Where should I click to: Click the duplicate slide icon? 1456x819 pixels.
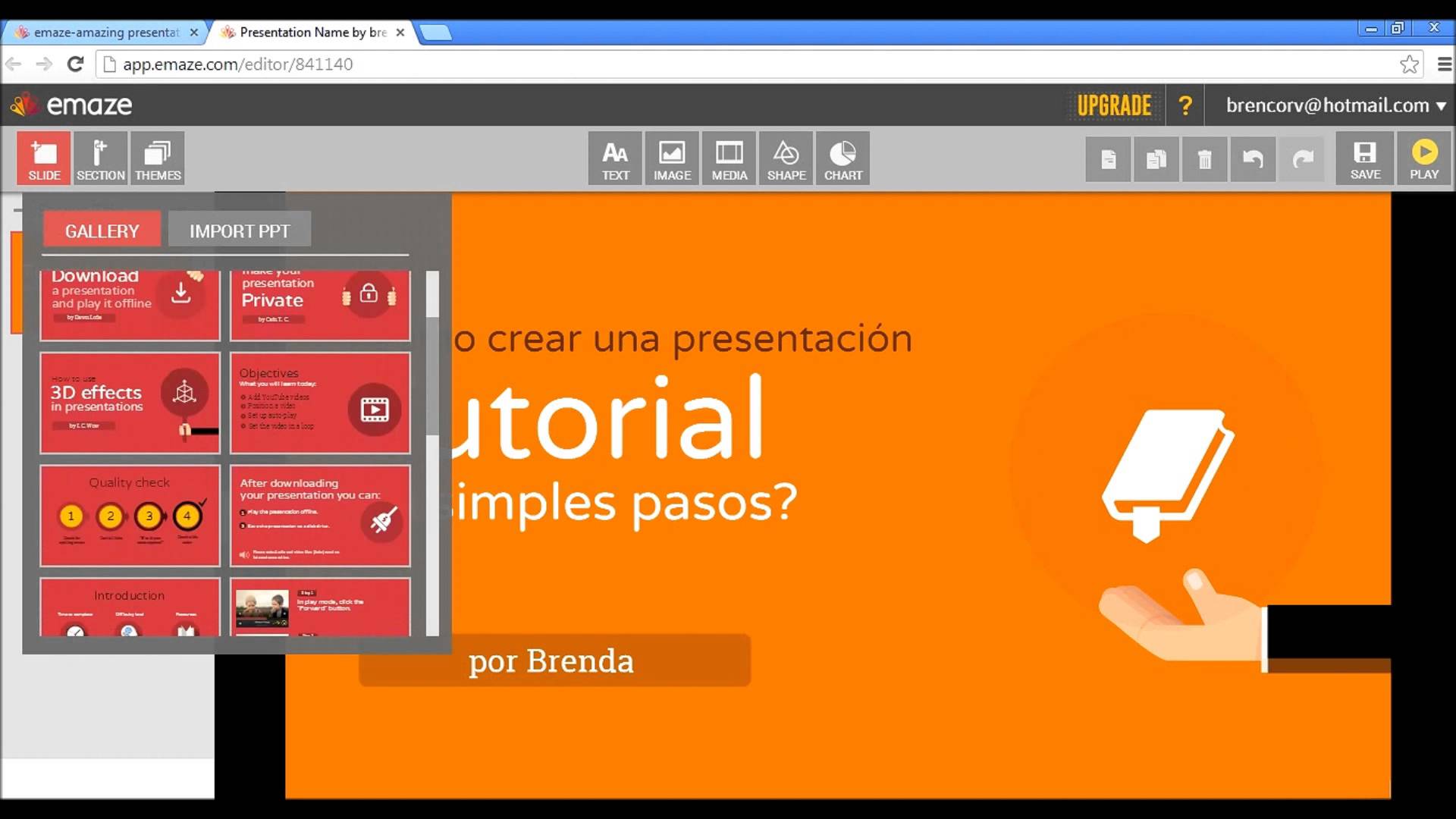(1156, 159)
